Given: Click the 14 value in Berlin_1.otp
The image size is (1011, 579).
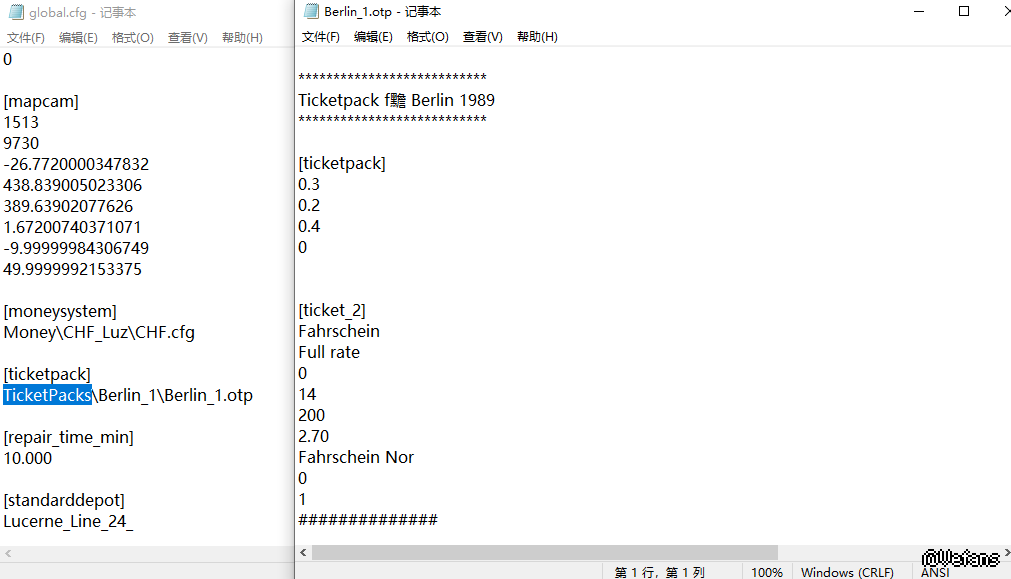Looking at the screenshot, I should click(307, 395).
